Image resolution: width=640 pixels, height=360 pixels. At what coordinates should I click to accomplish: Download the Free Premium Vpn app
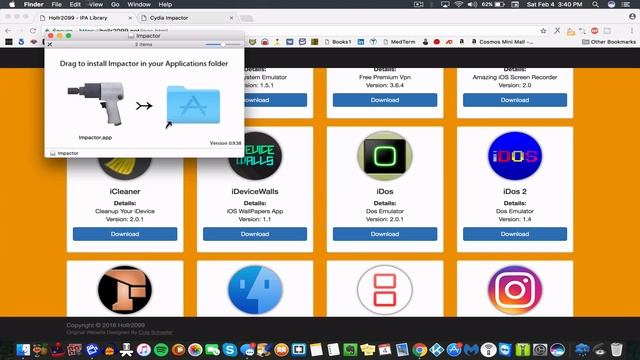(385, 100)
